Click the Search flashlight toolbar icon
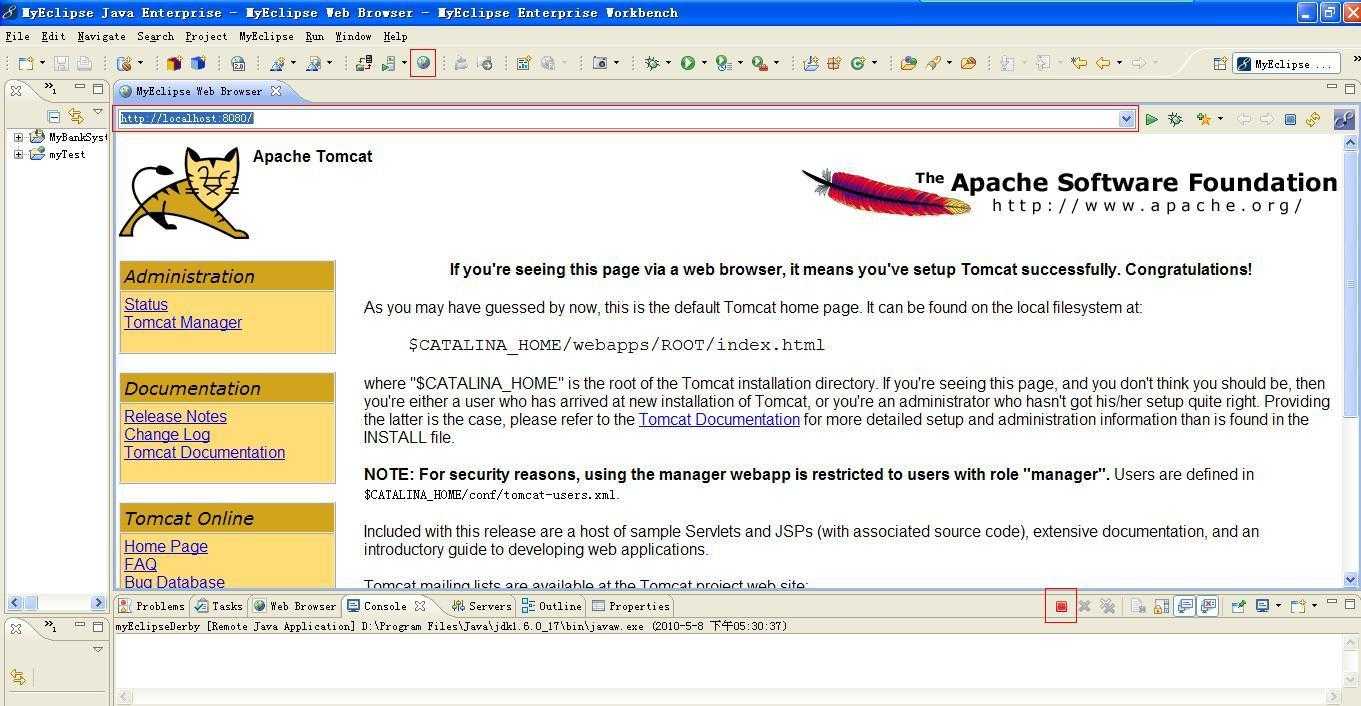Image resolution: width=1361 pixels, height=706 pixels. [932, 63]
